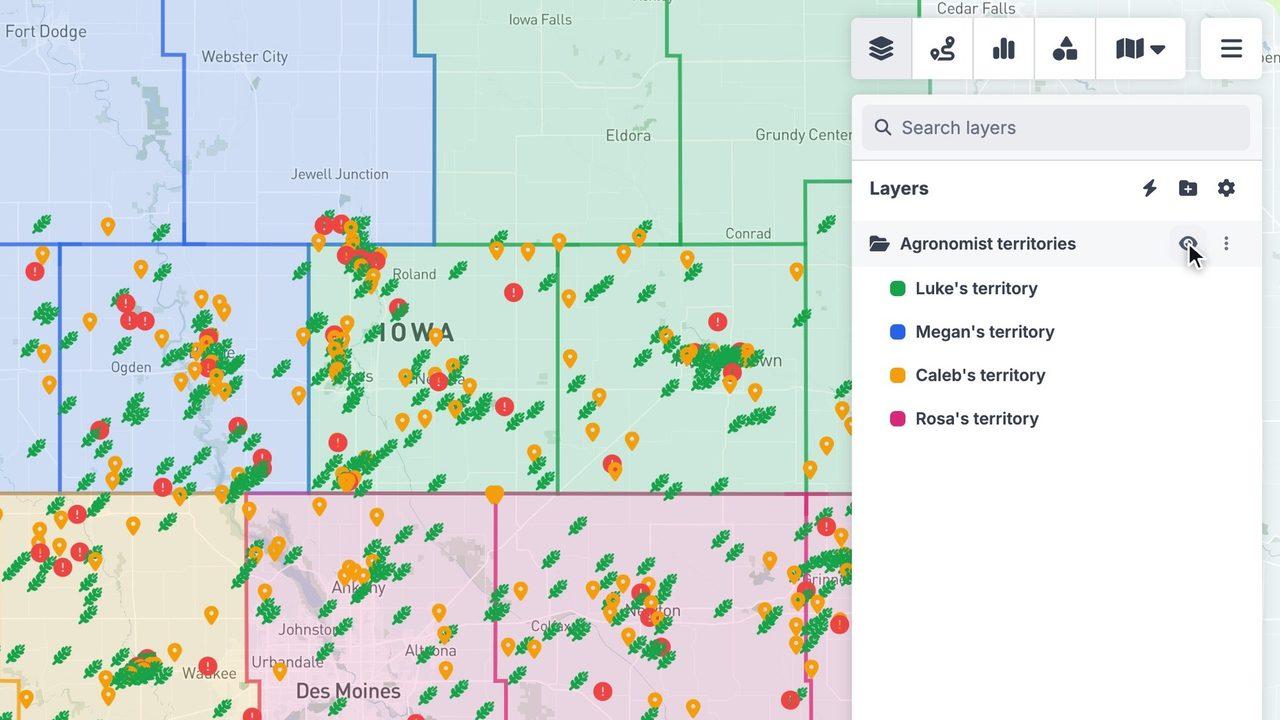Screen dimensions: 1280x720
Task: Open the map style dropdown
Action: click(1140, 48)
